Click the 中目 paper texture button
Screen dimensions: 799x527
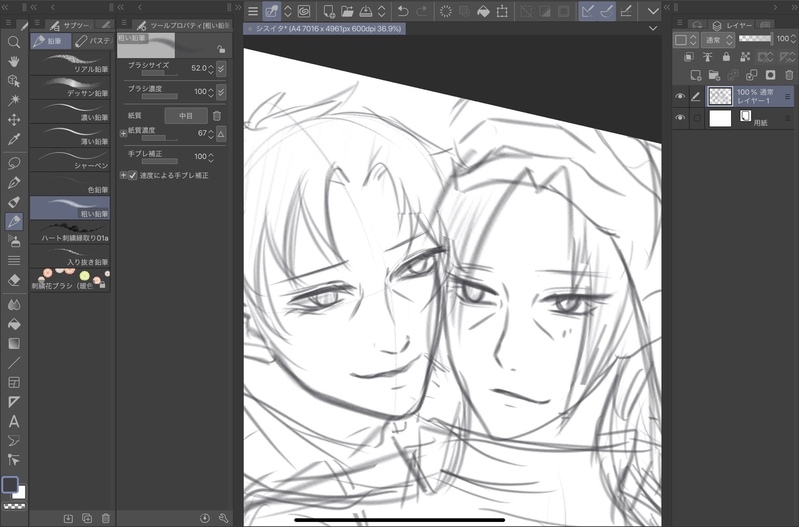tap(186, 116)
